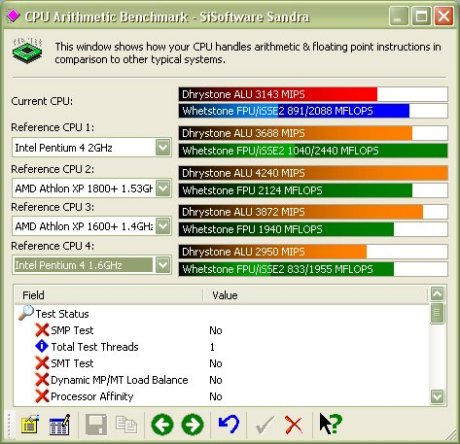Click the list scrollbar thumb
460x444 pixels.
point(437,313)
